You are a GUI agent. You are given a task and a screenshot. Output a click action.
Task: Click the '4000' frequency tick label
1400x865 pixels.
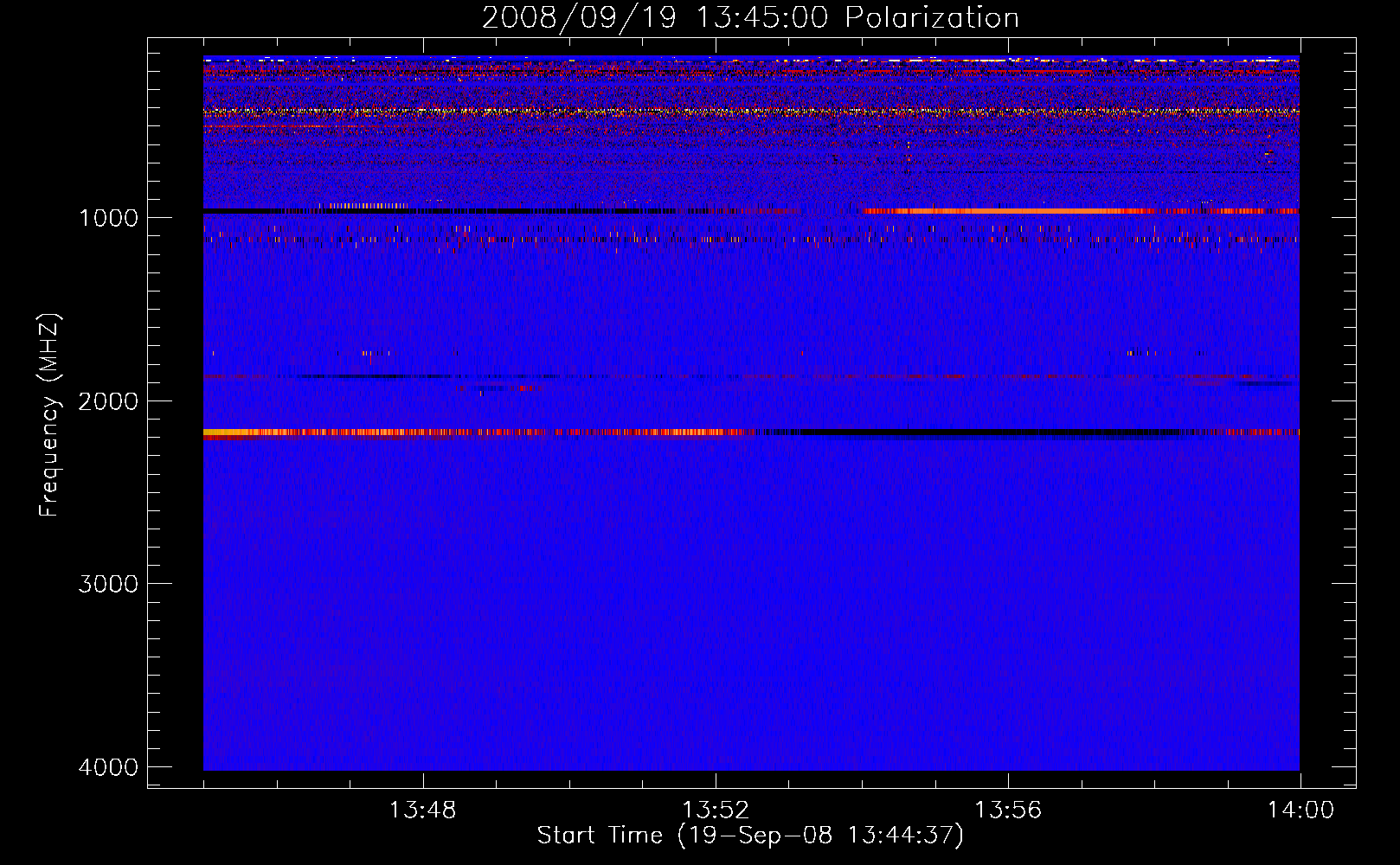108,767
